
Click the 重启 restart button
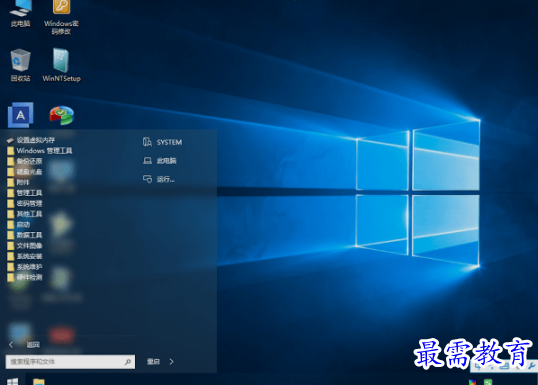click(x=153, y=362)
